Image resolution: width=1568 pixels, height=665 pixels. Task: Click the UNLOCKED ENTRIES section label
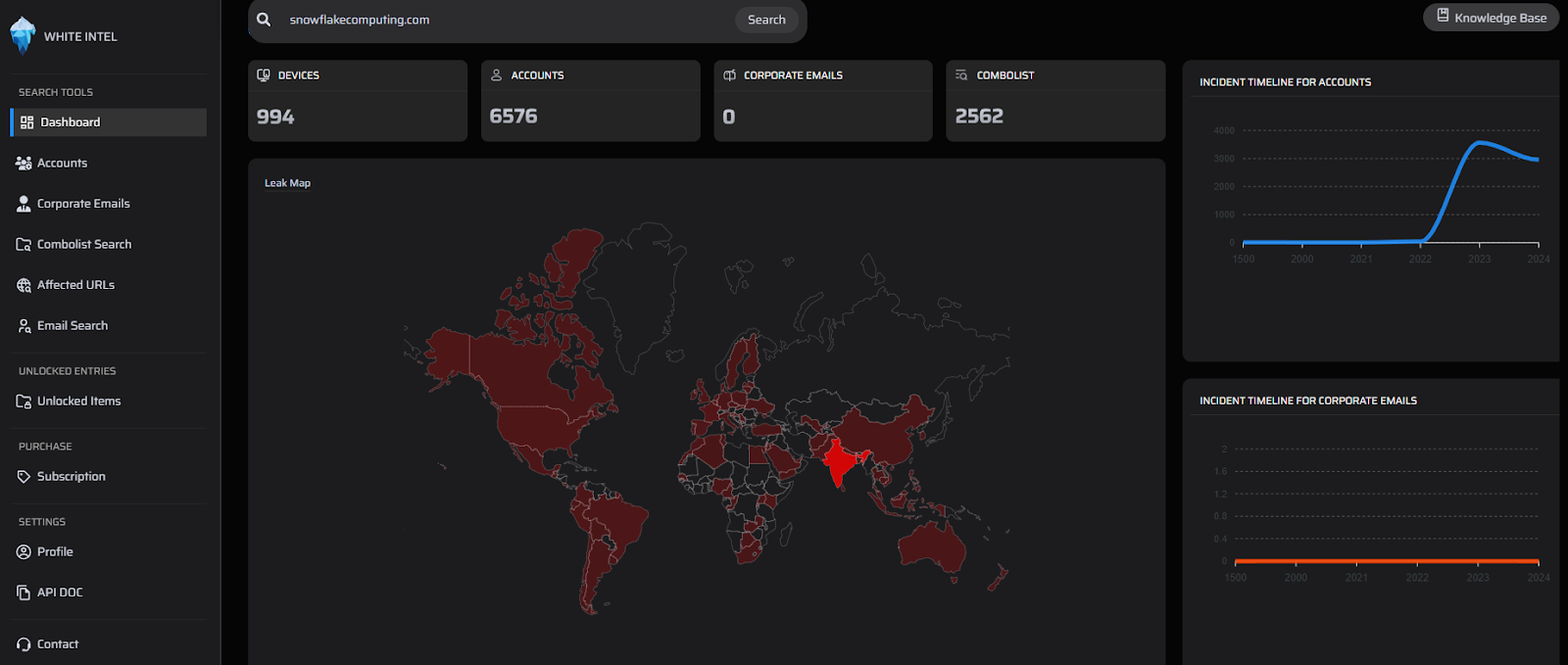67,371
